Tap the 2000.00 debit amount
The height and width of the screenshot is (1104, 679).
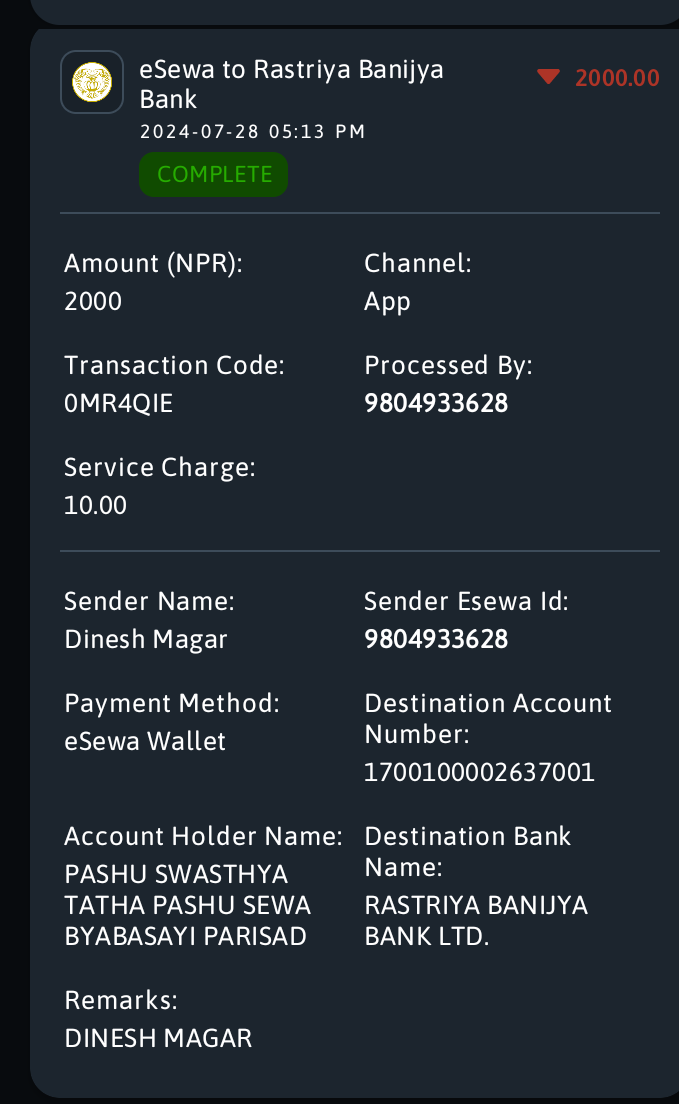(617, 77)
